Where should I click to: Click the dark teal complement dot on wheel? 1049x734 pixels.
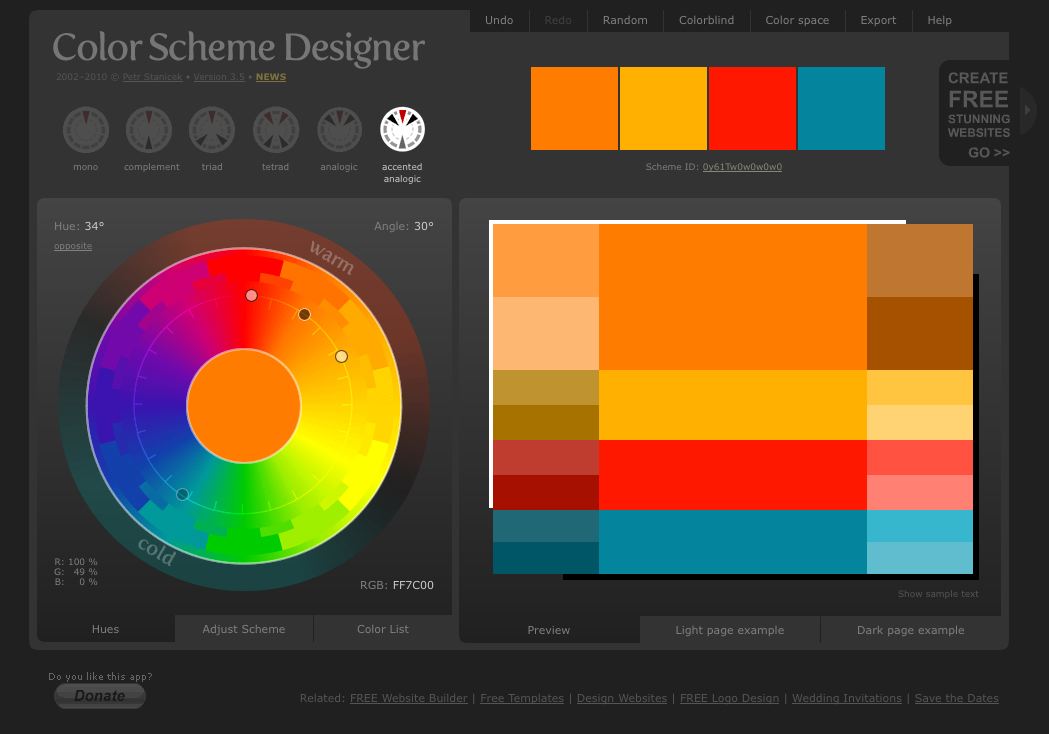pos(182,494)
